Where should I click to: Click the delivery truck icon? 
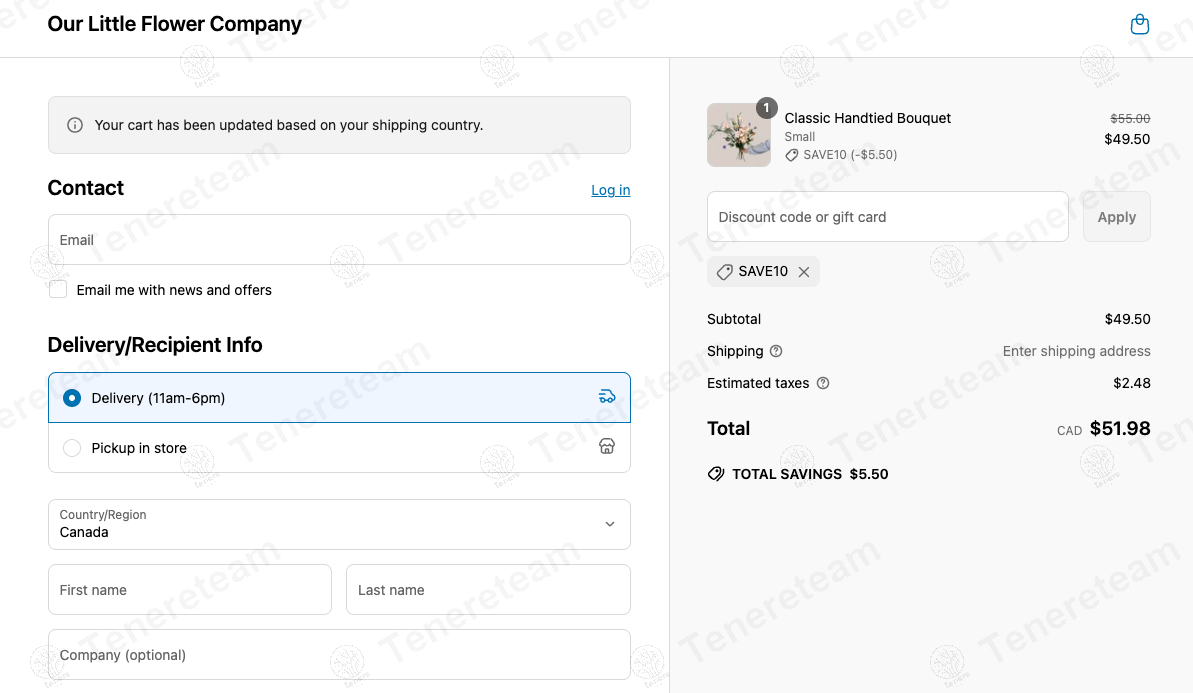(607, 397)
